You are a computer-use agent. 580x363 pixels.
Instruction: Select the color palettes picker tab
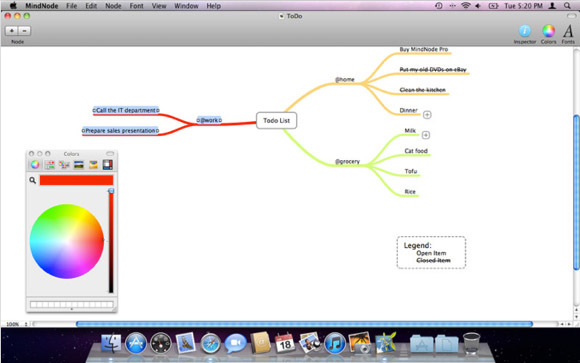(x=64, y=165)
